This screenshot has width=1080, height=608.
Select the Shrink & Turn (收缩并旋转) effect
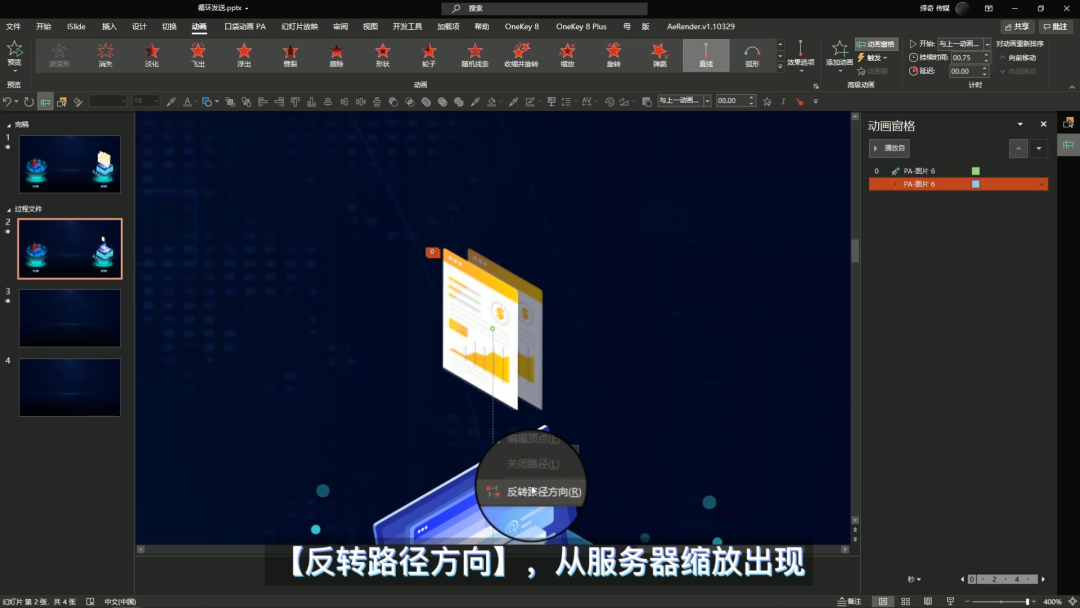click(521, 55)
